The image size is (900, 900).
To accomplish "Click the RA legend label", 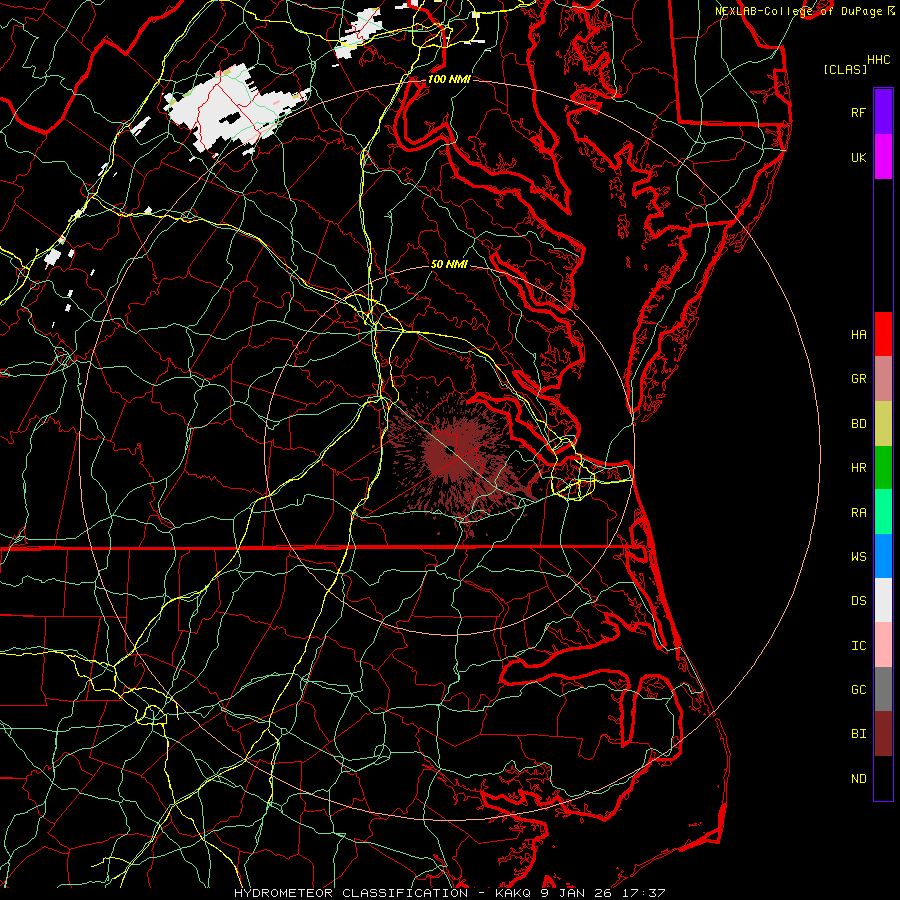I will [859, 513].
